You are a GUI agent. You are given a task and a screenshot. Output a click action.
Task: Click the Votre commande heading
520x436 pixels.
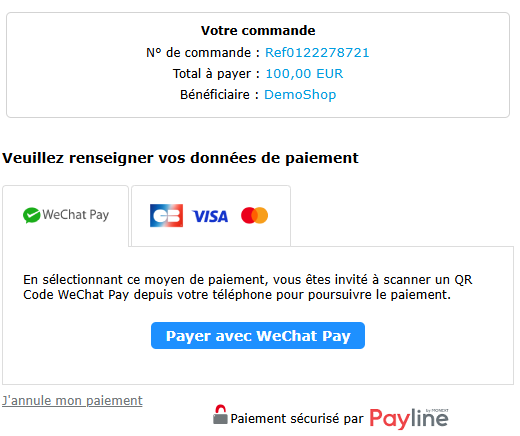pyautogui.click(x=258, y=31)
